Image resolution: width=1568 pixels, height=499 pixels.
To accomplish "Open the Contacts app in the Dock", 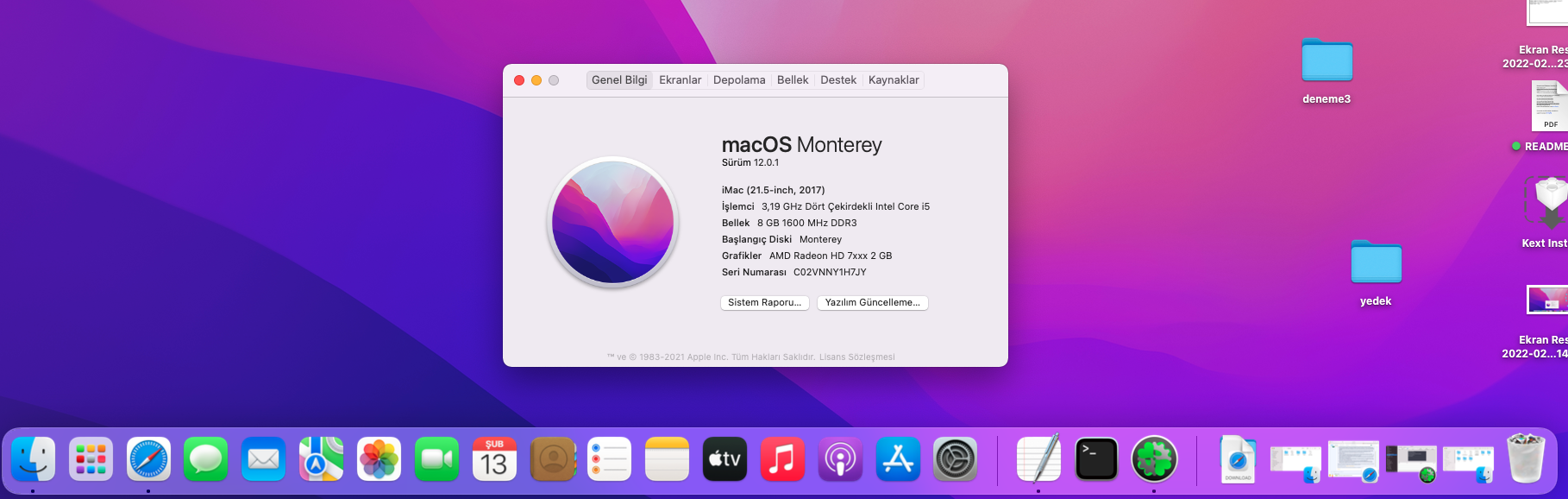I will (553, 458).
